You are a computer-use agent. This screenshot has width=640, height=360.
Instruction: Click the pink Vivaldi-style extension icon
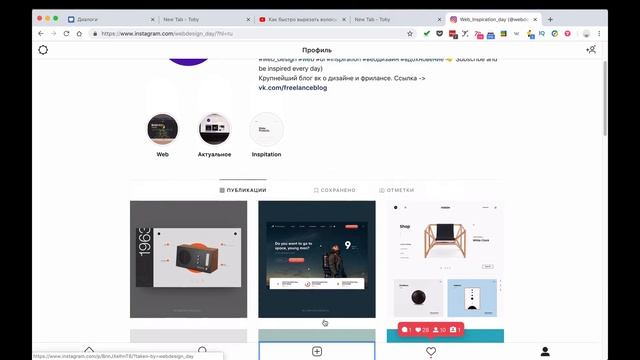(x=567, y=33)
